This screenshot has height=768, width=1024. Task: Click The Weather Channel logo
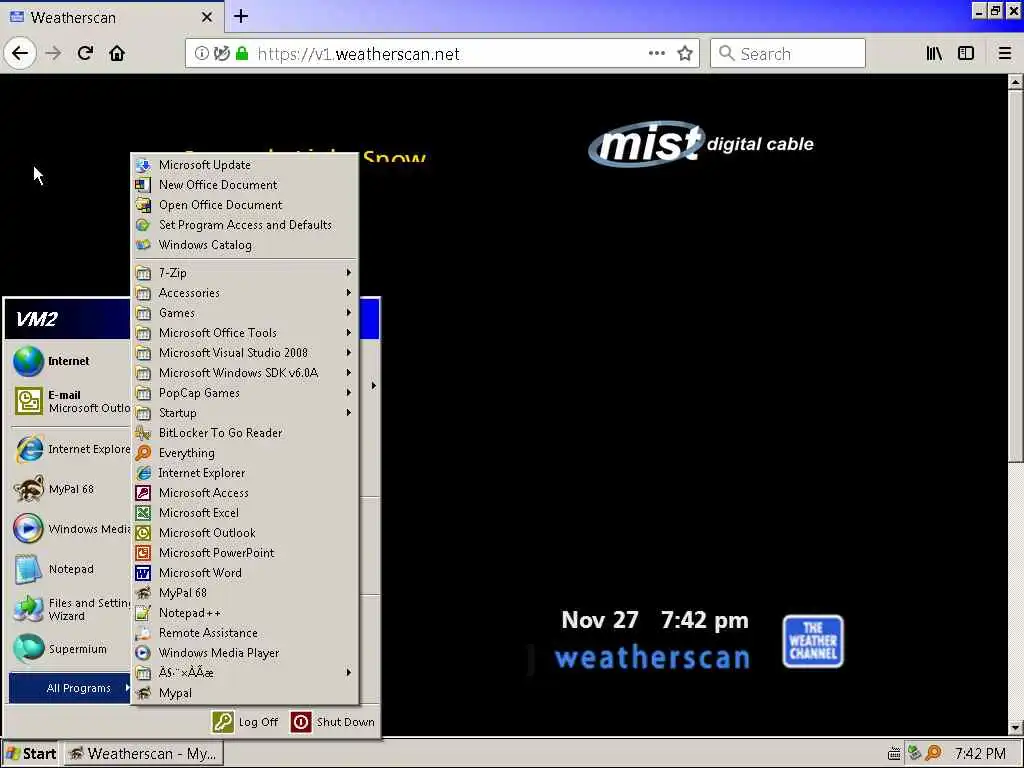pos(813,641)
